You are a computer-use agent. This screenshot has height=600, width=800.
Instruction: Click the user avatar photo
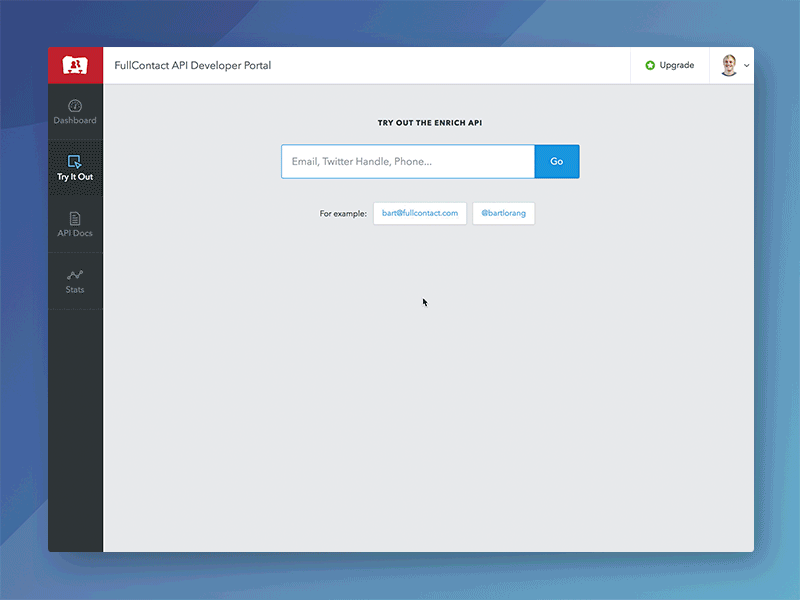pos(729,65)
